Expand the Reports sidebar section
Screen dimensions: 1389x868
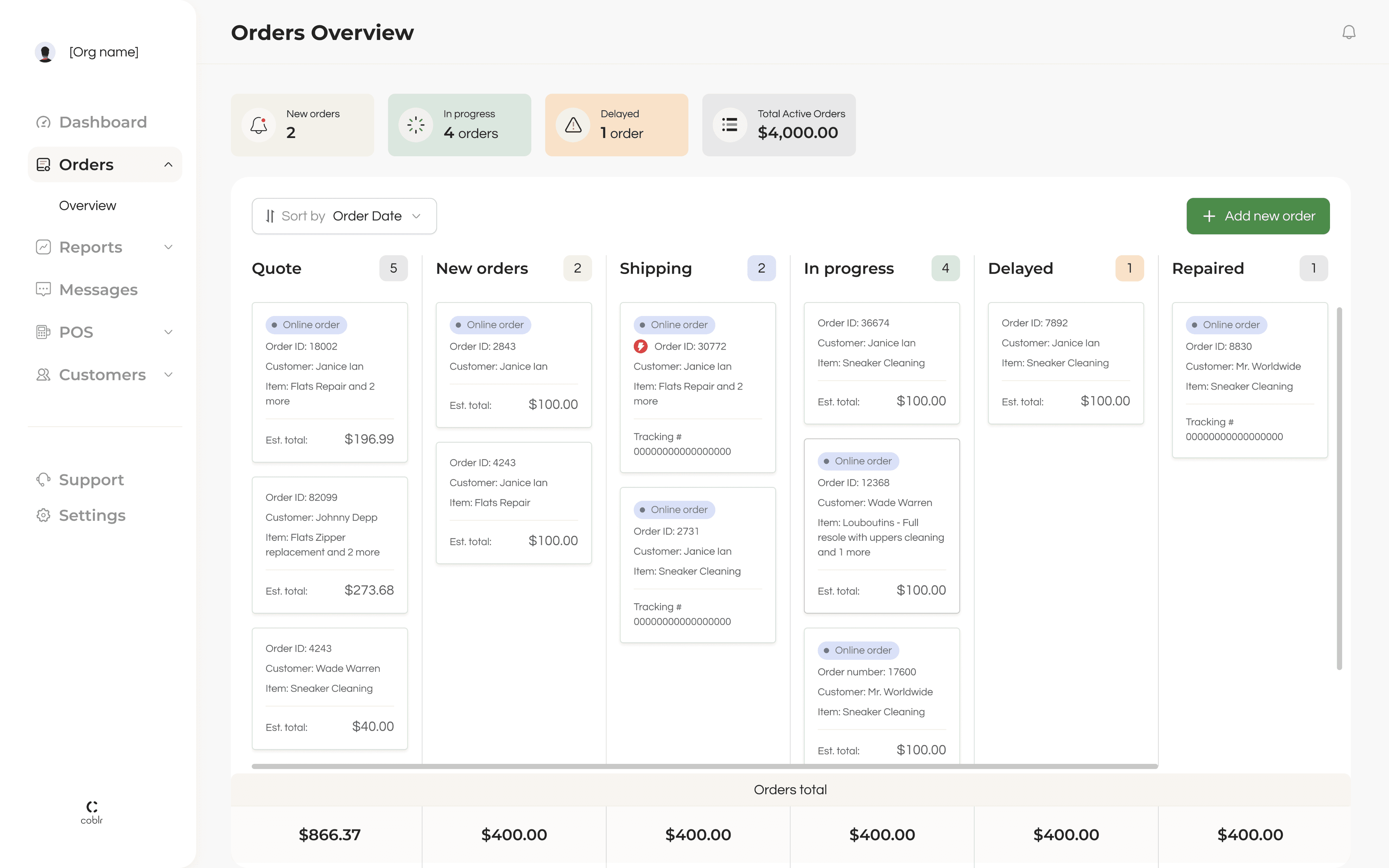click(x=168, y=247)
